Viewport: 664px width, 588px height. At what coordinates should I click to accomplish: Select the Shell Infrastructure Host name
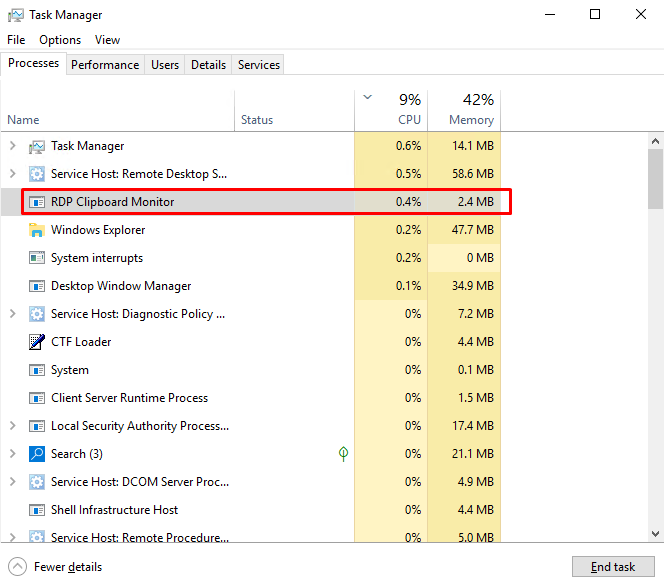(115, 510)
